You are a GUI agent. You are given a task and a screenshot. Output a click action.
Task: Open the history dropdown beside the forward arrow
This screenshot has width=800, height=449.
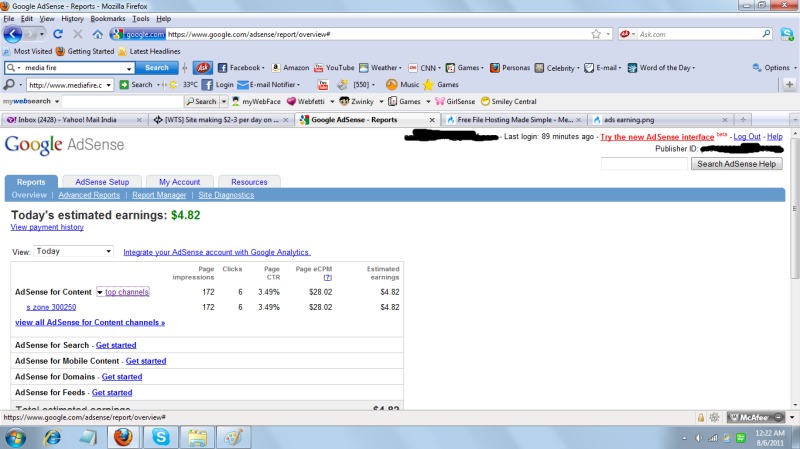[x=41, y=34]
